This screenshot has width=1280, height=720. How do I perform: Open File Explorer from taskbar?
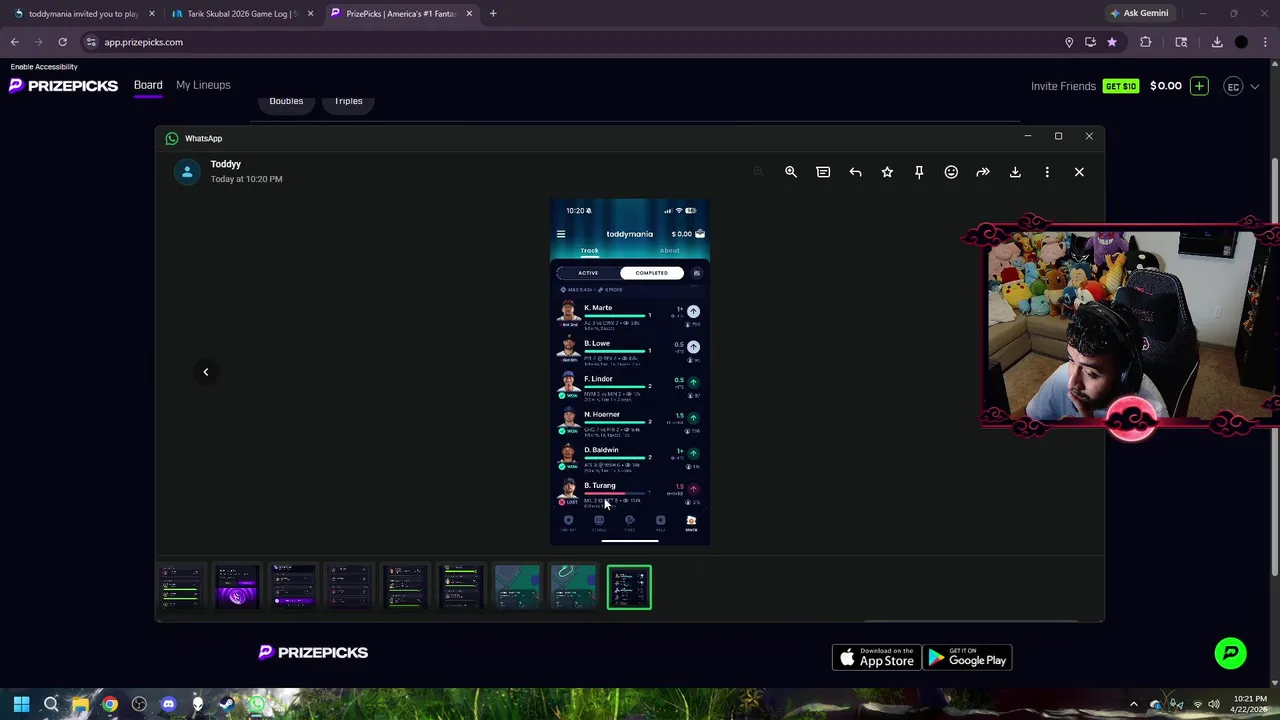[x=80, y=704]
